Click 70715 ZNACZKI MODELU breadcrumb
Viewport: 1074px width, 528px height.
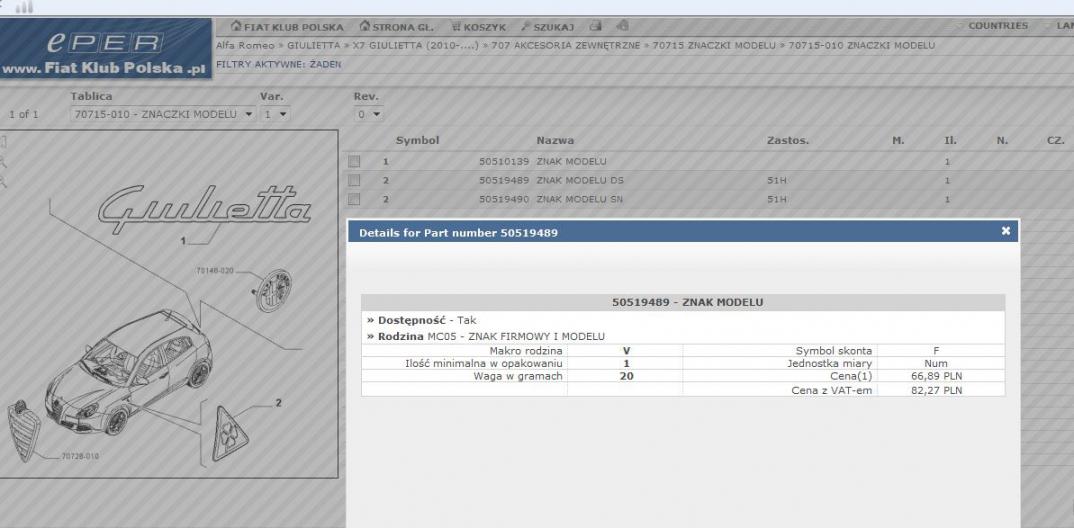pyautogui.click(x=714, y=45)
